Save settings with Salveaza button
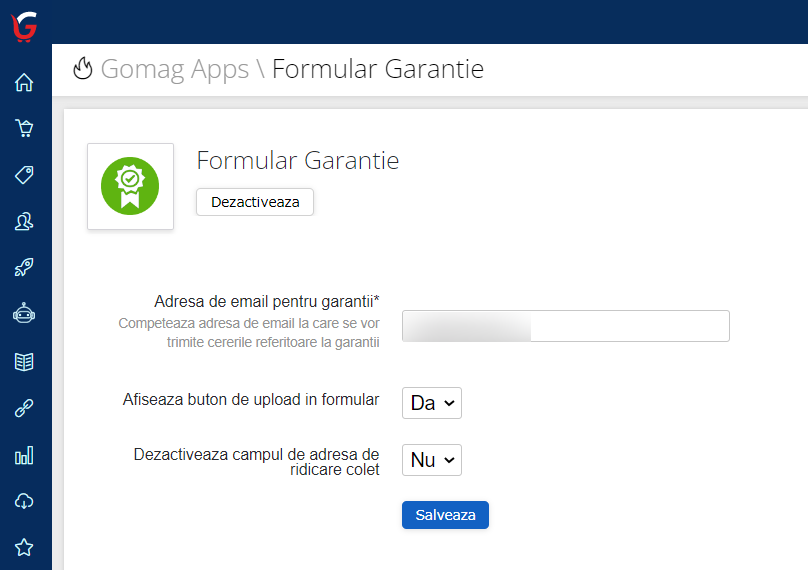 pos(445,515)
